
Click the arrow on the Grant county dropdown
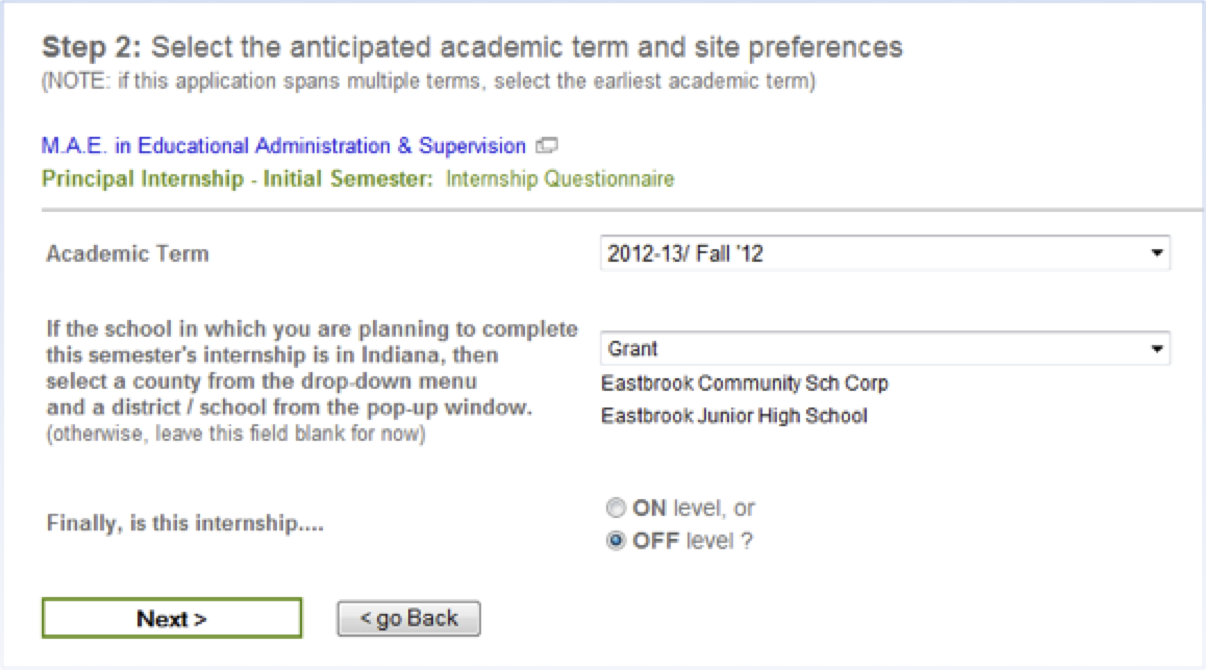[1157, 349]
